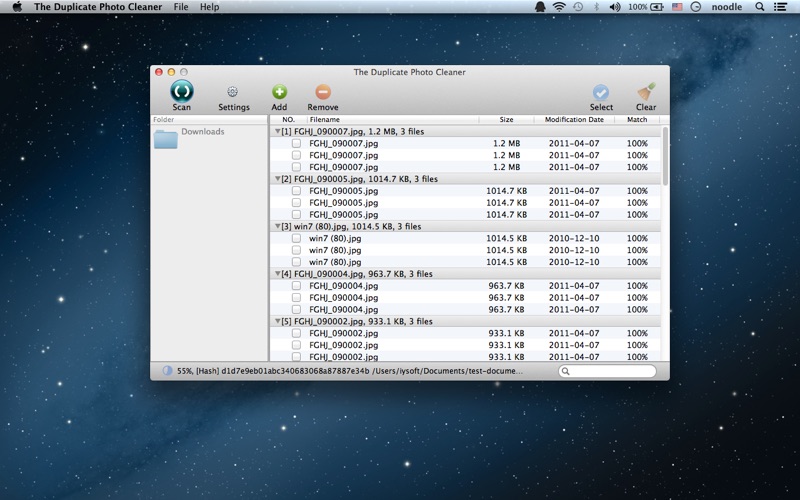Check the first FGHJ_090002.jpg checkbox

296,333
